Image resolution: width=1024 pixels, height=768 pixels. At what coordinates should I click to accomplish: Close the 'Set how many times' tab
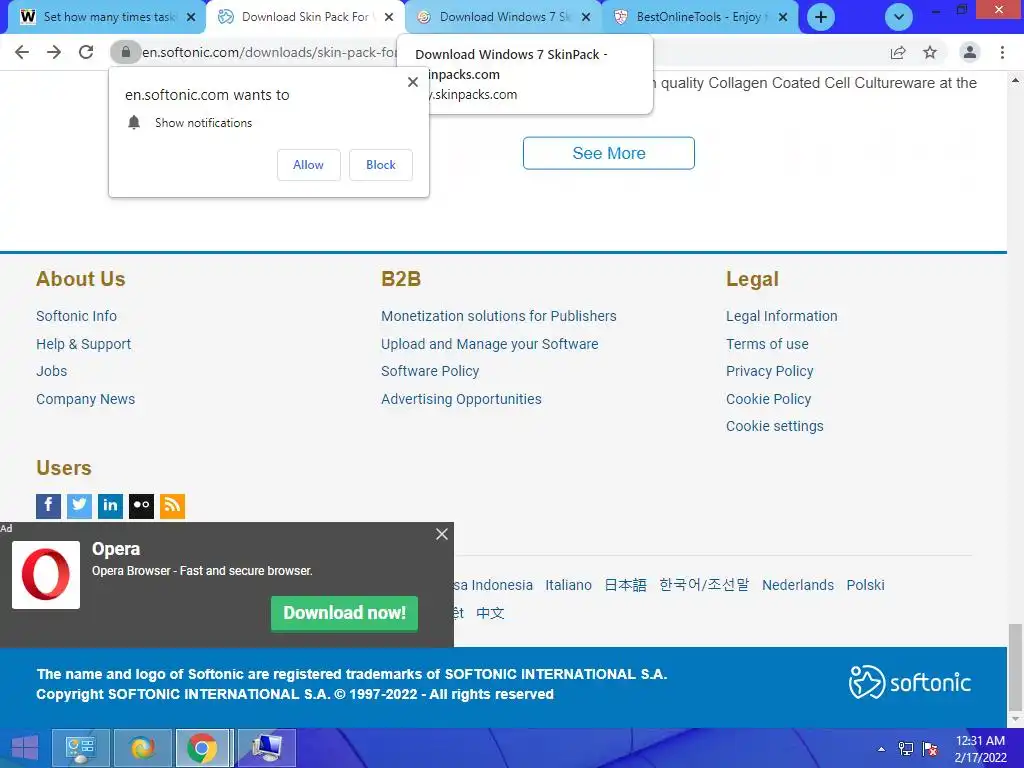(x=191, y=17)
